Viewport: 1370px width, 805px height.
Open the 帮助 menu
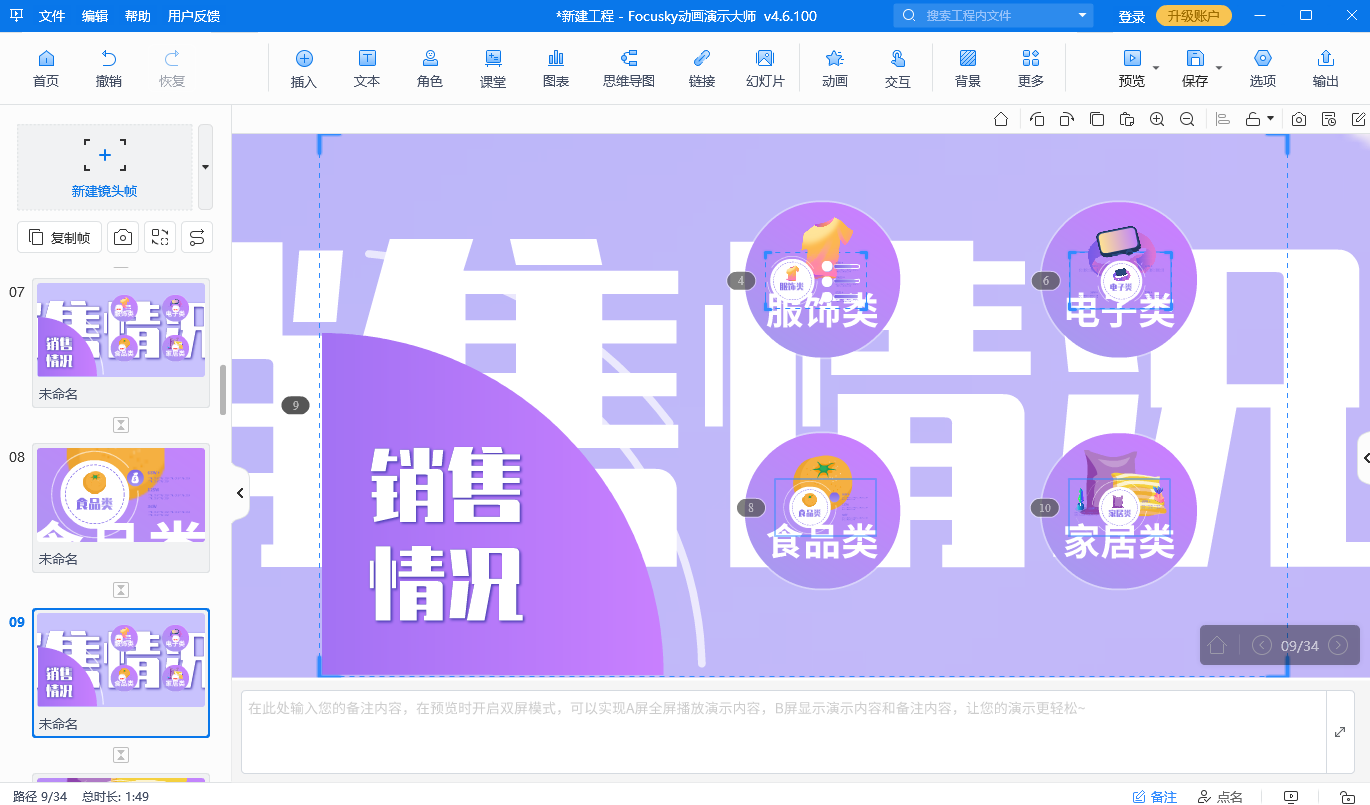(x=138, y=16)
